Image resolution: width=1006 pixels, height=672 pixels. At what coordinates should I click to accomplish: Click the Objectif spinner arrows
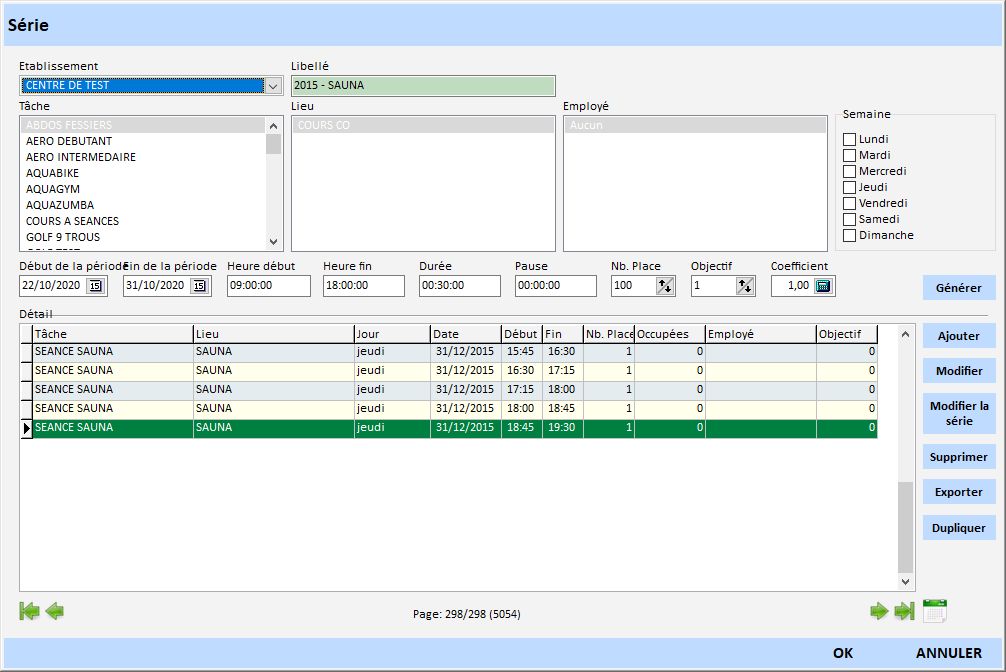click(x=744, y=286)
